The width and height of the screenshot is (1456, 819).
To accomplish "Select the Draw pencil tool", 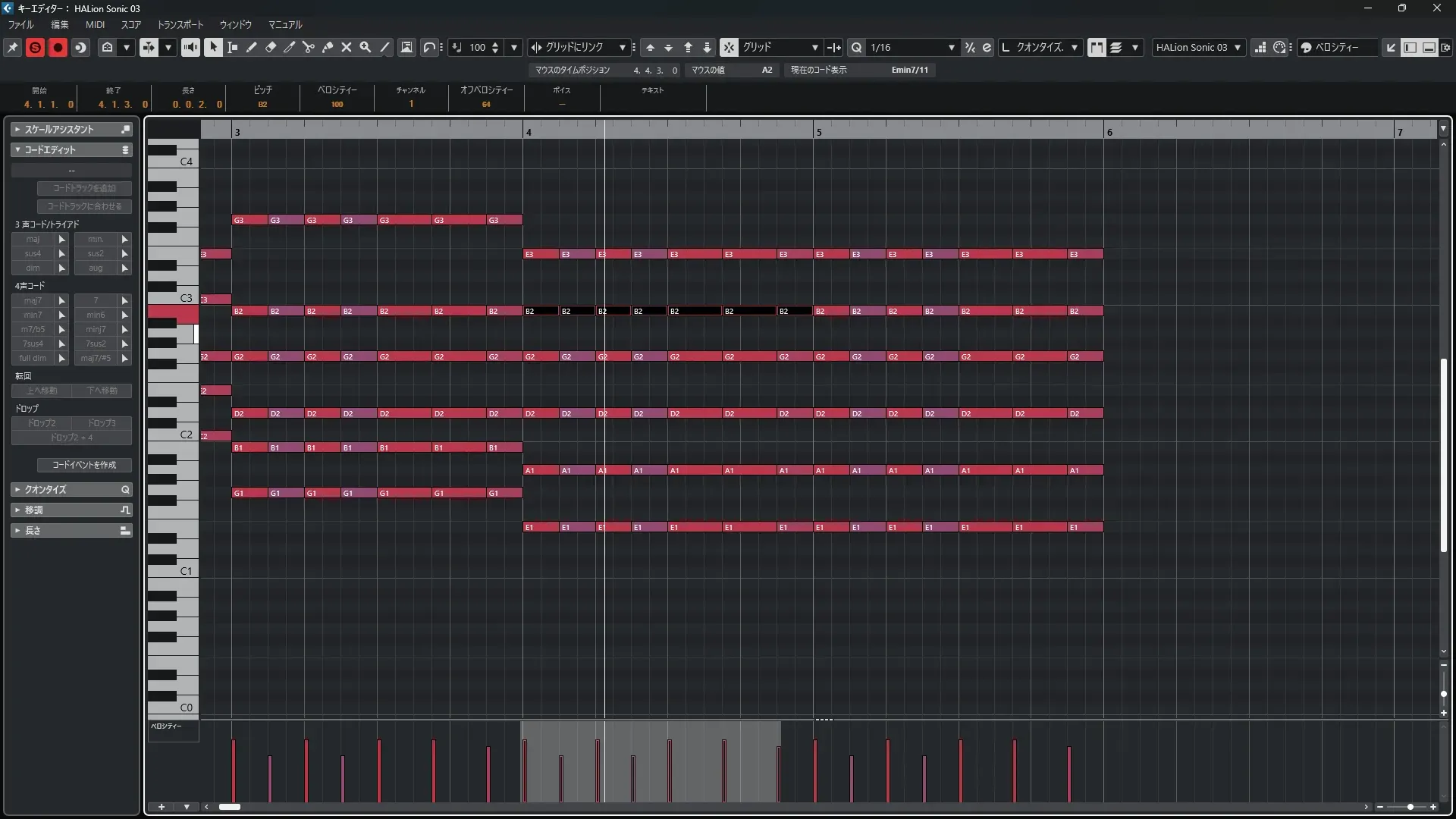I will 252,47.
